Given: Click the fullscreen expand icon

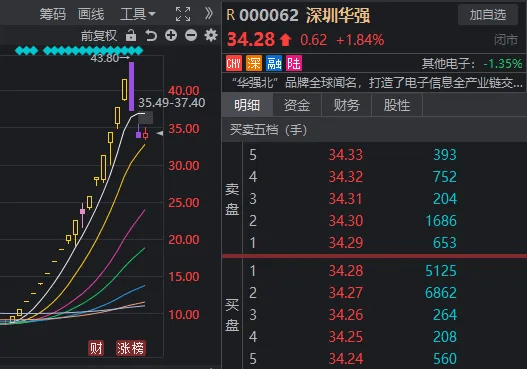Looking at the screenshot, I should pos(183,14).
